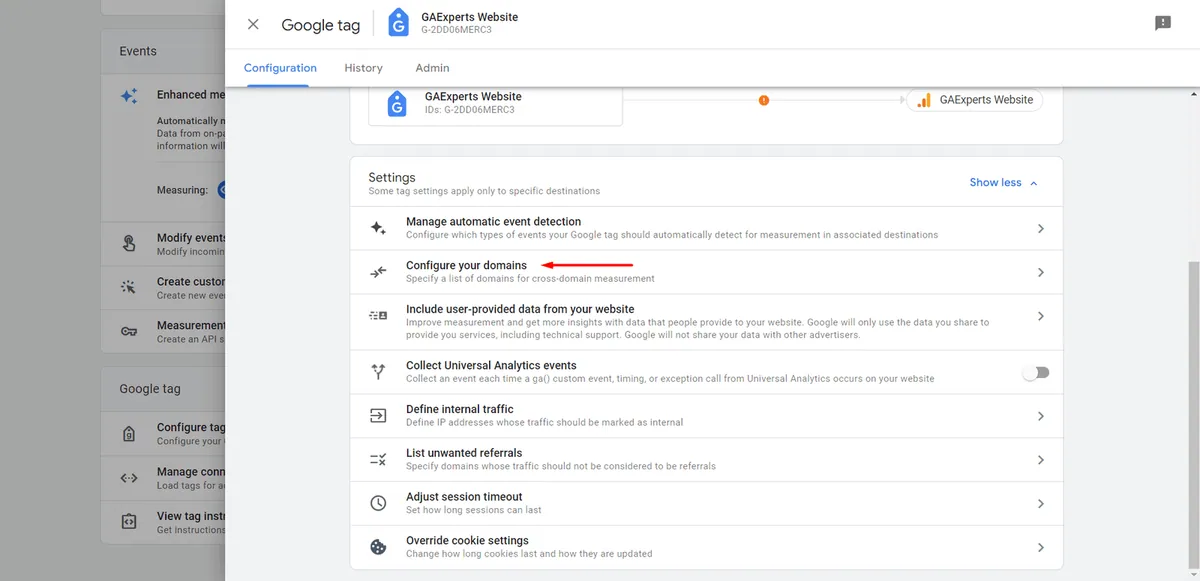Screen dimensions: 1200x581
Task: Click the sparkle icon for automatic event detection
Action: click(378, 228)
